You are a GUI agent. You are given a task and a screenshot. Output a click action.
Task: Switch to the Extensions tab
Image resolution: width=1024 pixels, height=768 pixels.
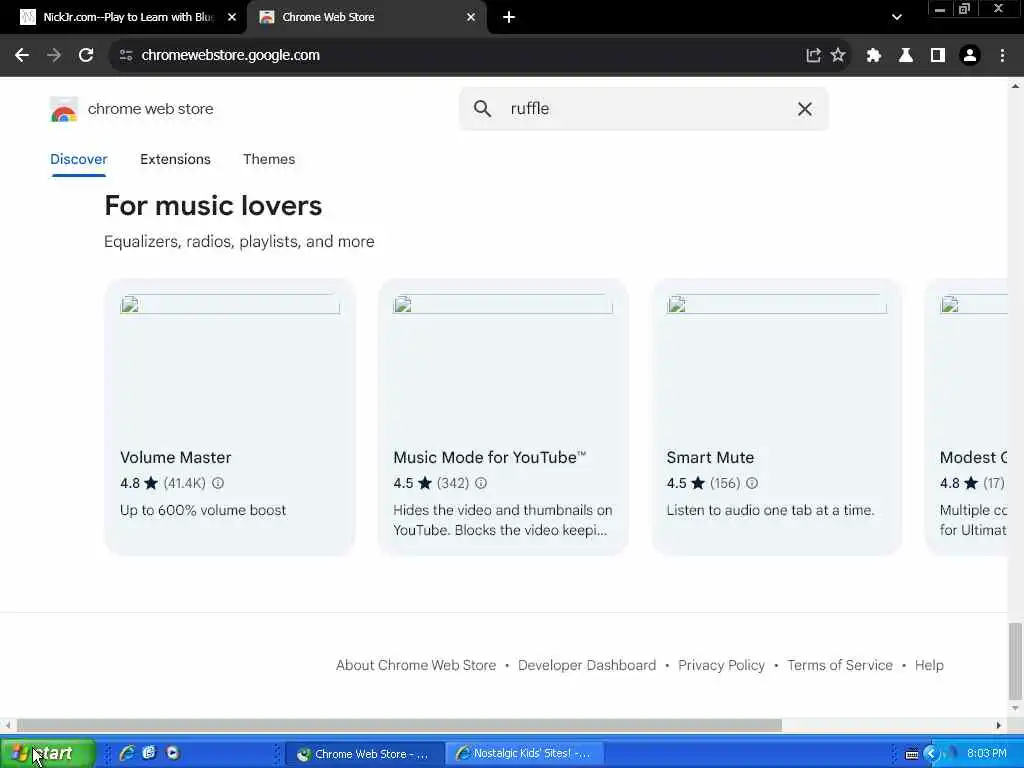(175, 159)
